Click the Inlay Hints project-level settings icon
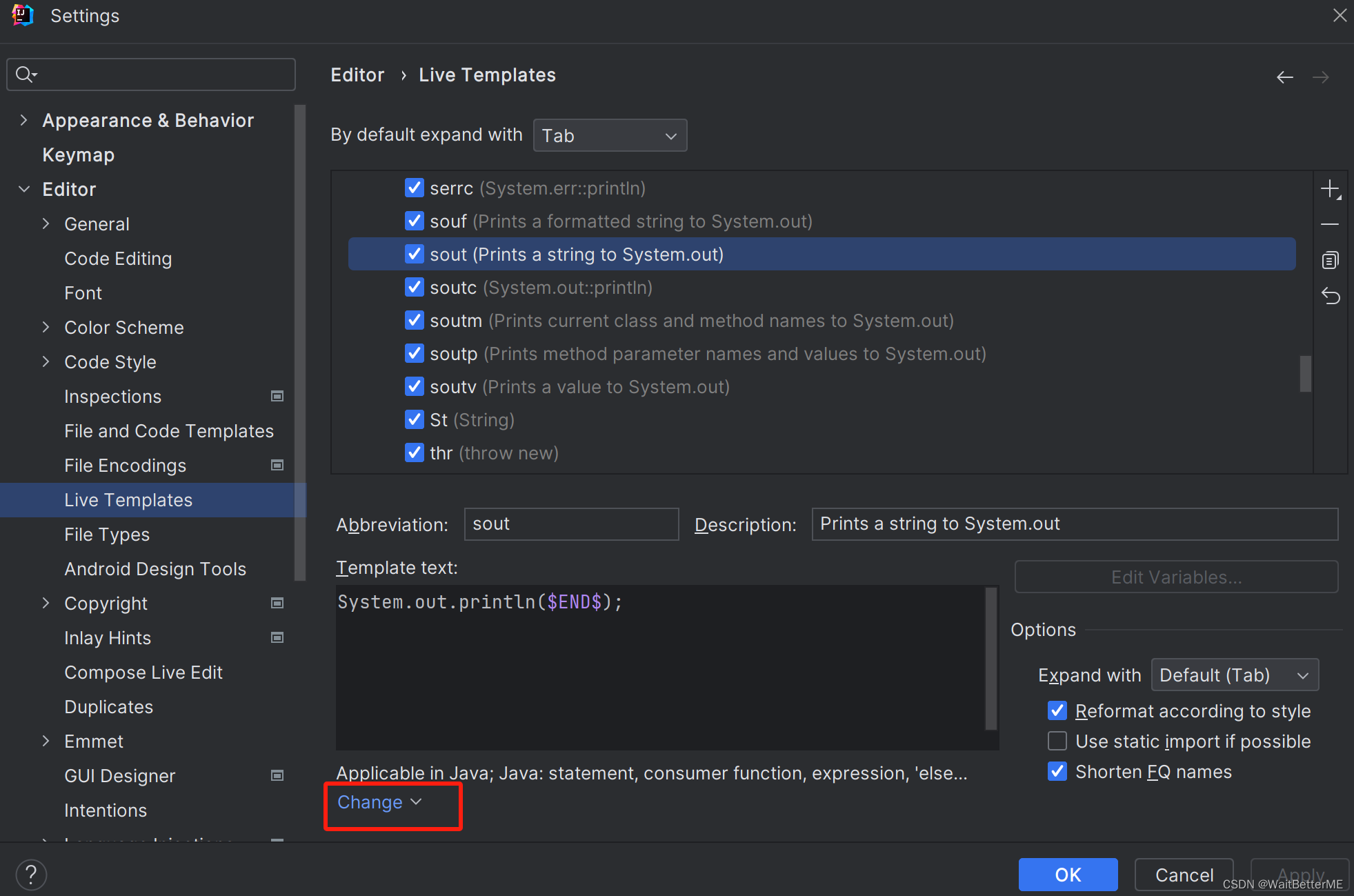Viewport: 1354px width, 896px height. click(277, 637)
